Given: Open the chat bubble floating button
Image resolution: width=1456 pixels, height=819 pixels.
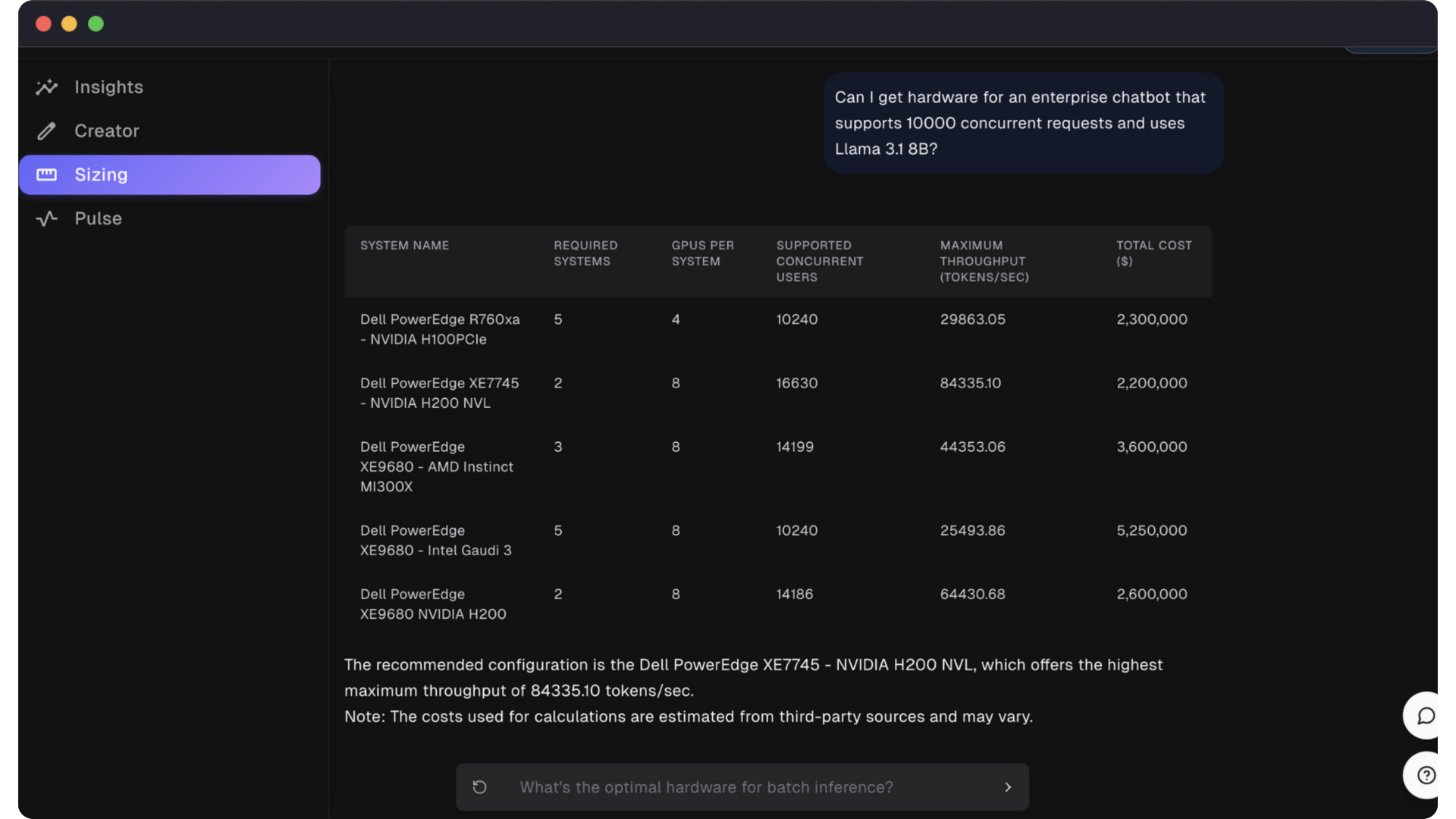Looking at the screenshot, I should pyautogui.click(x=1426, y=716).
